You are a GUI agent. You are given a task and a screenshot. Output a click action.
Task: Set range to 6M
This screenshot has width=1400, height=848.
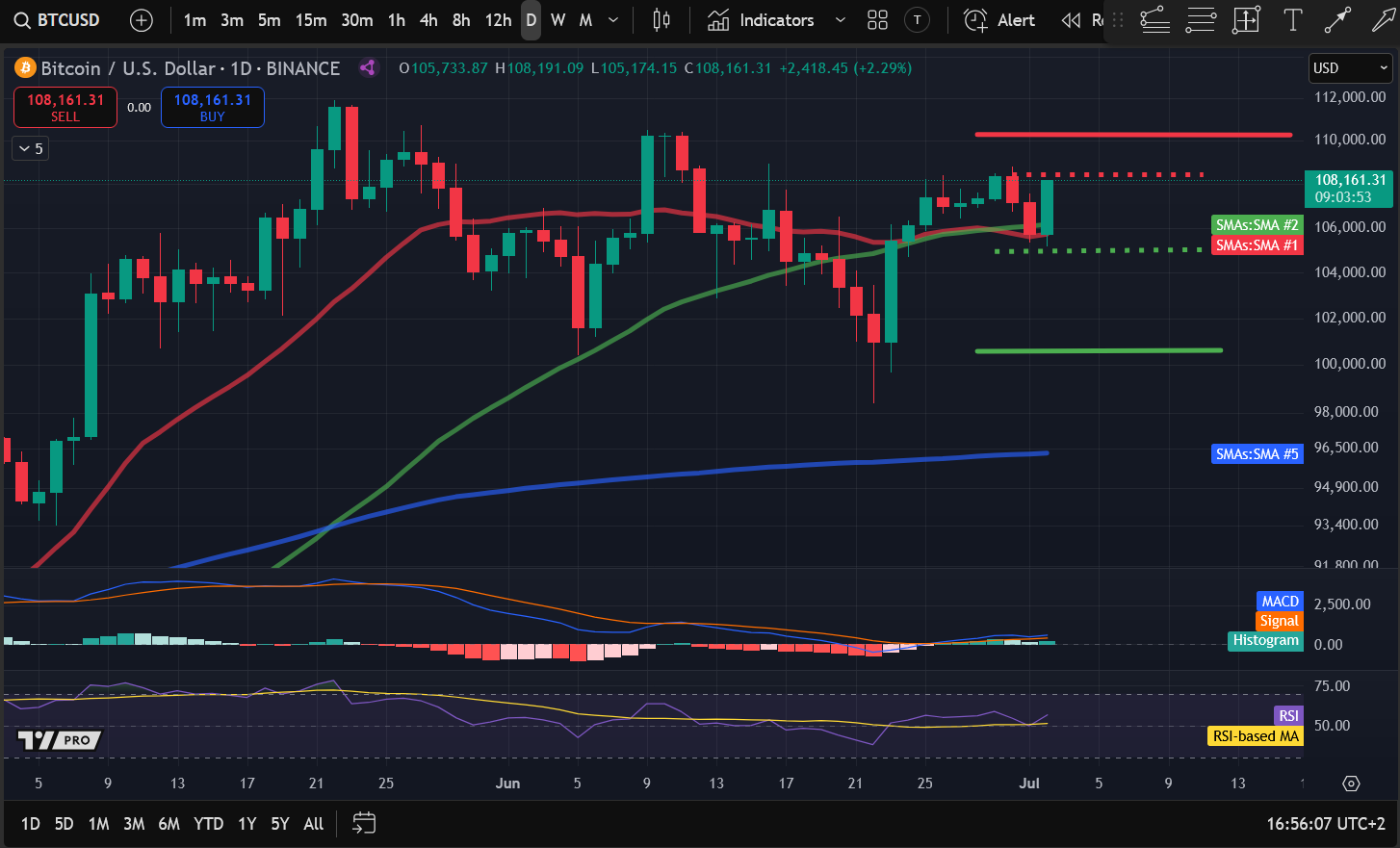[169, 824]
